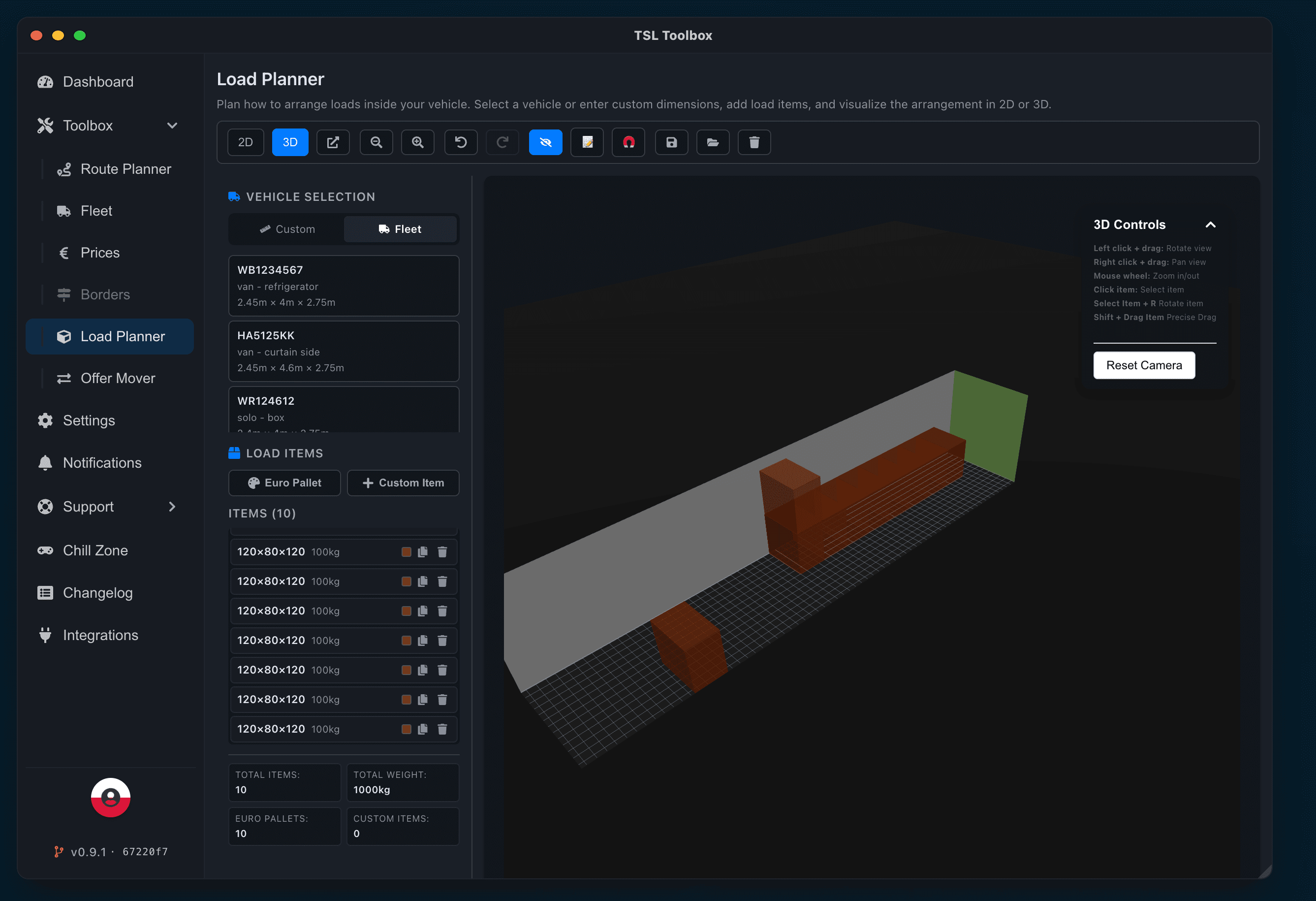This screenshot has width=1316, height=901.
Task: Click the Support lifebuoy icon
Action: 45,507
